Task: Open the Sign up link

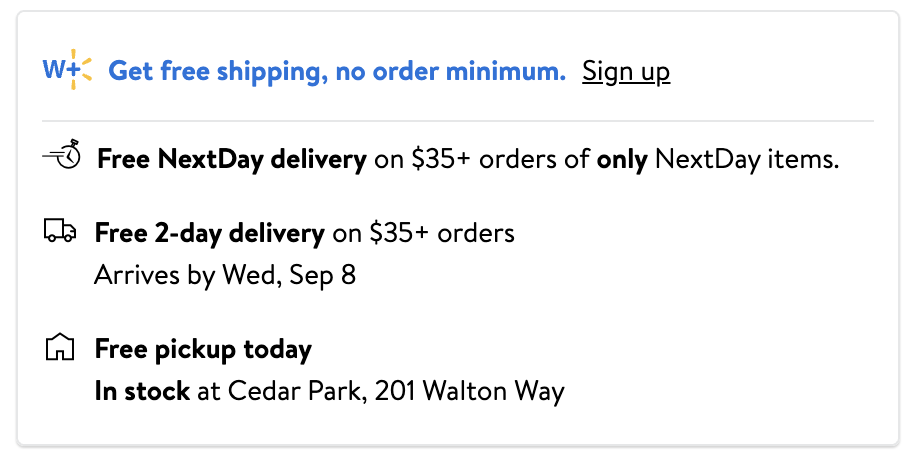Action: pyautogui.click(x=626, y=72)
